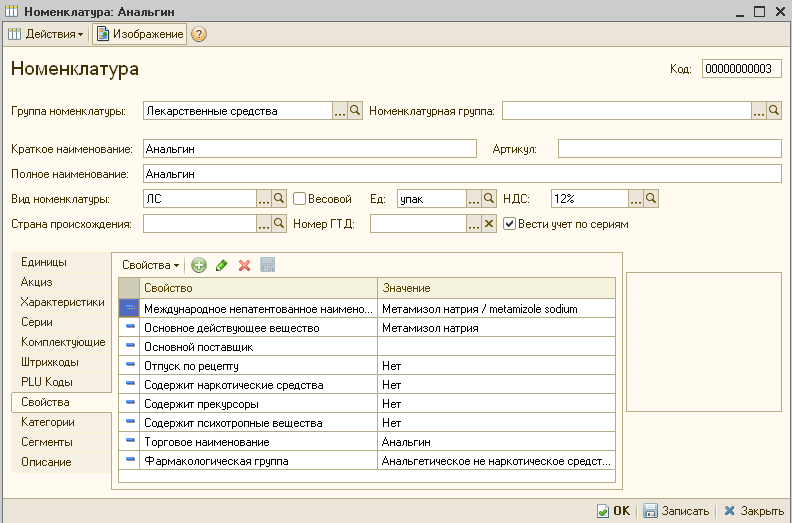Open the Действия dropdown menu
Viewport: 792px width, 523px height.
pos(47,34)
